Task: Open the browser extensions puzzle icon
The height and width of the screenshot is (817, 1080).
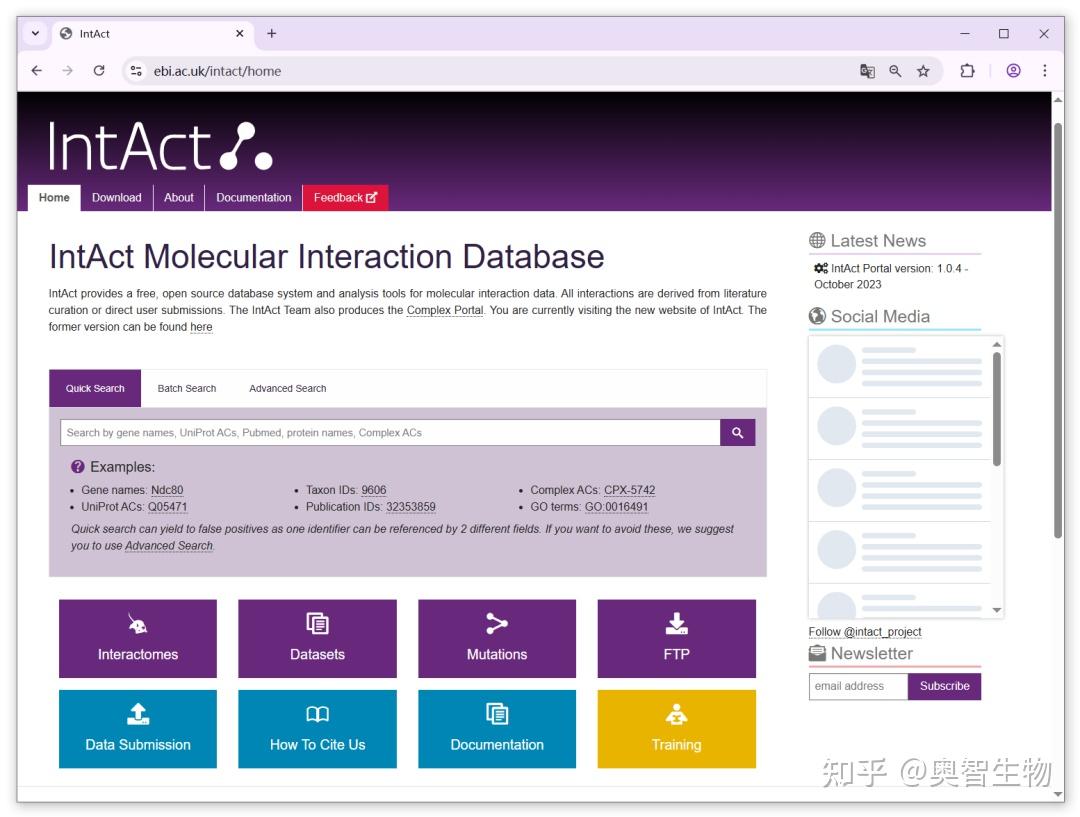Action: pyautogui.click(x=967, y=71)
